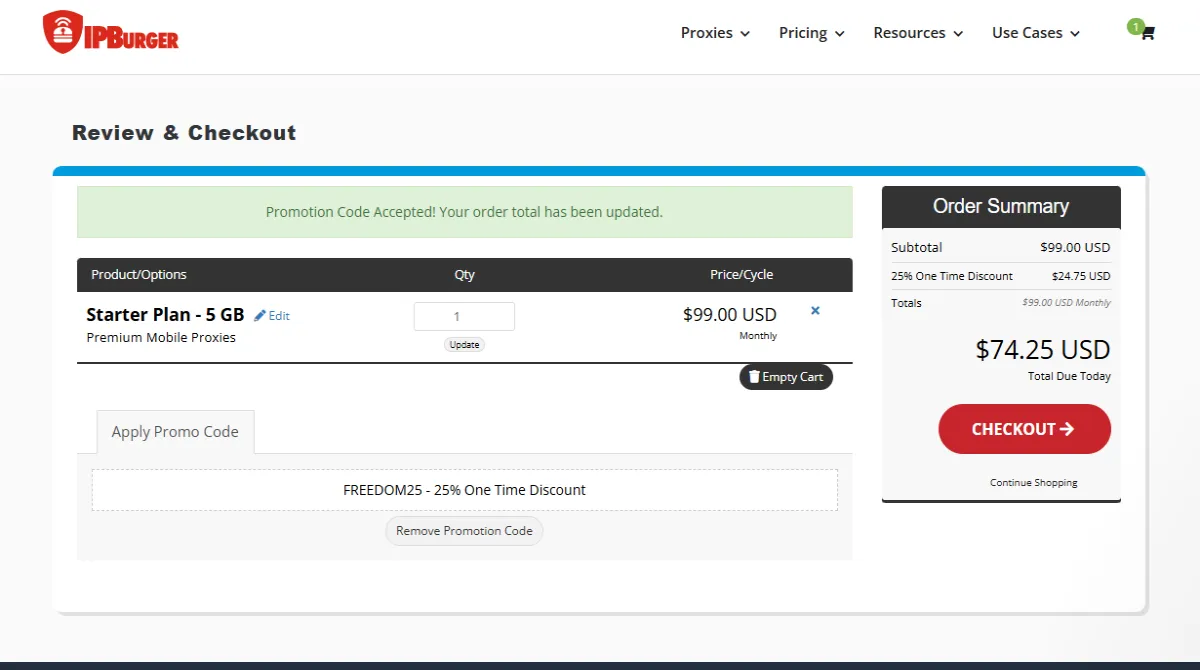Click the 25% One Time Discount label

[952, 276]
